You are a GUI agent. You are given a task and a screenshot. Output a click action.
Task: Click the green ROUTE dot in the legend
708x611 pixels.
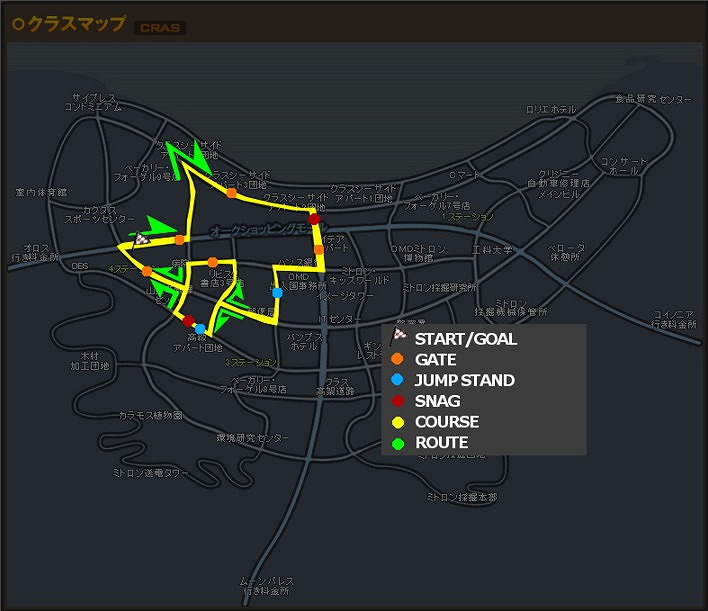(398, 443)
